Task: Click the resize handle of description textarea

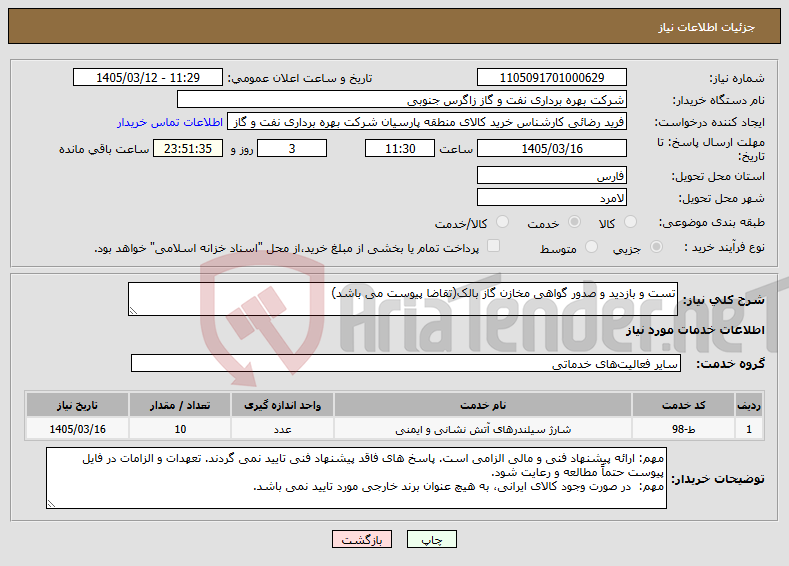Action: coord(133,311)
